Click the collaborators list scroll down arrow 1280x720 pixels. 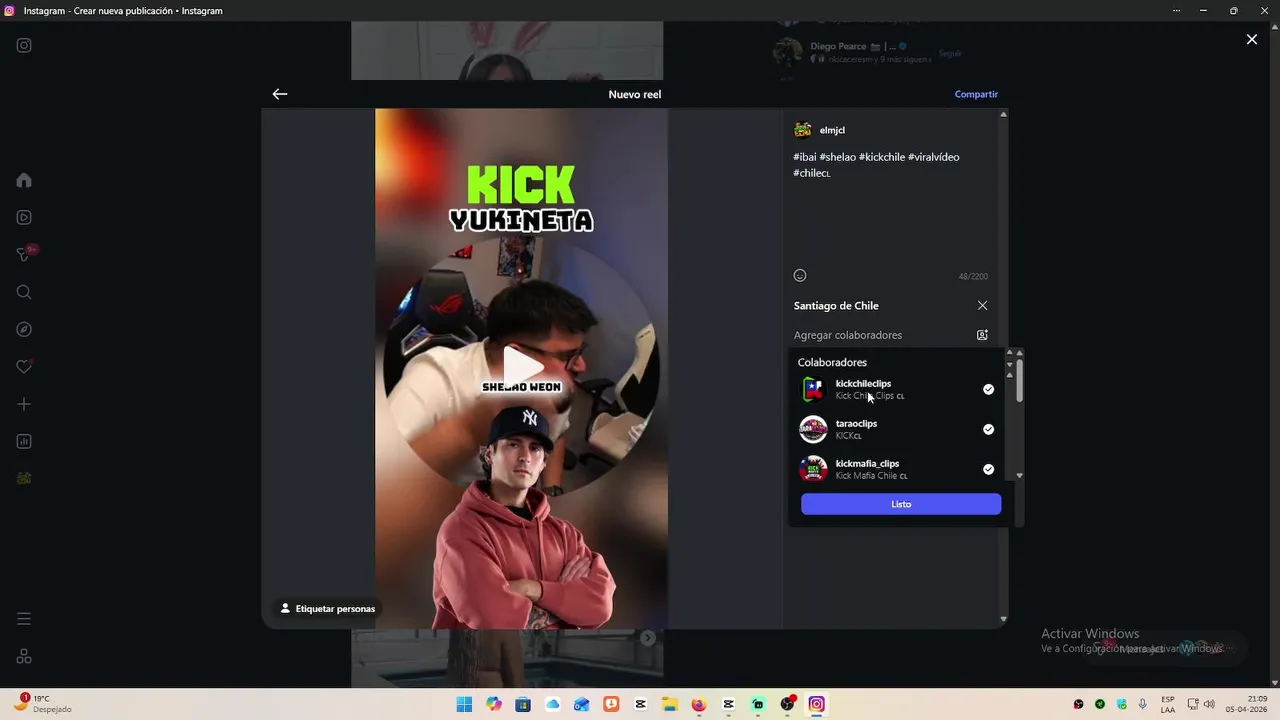[1019, 476]
